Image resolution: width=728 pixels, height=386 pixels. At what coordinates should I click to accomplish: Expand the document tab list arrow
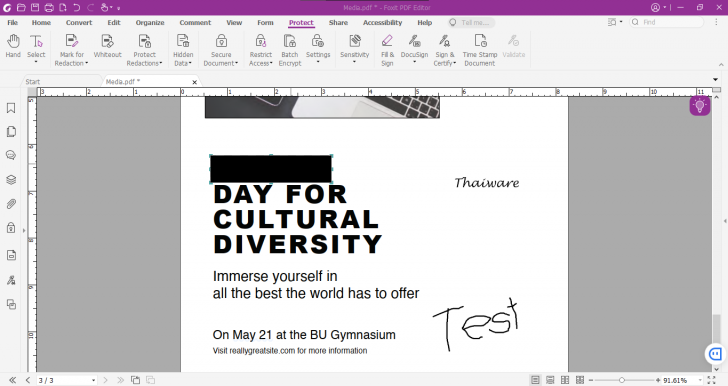(x=715, y=79)
